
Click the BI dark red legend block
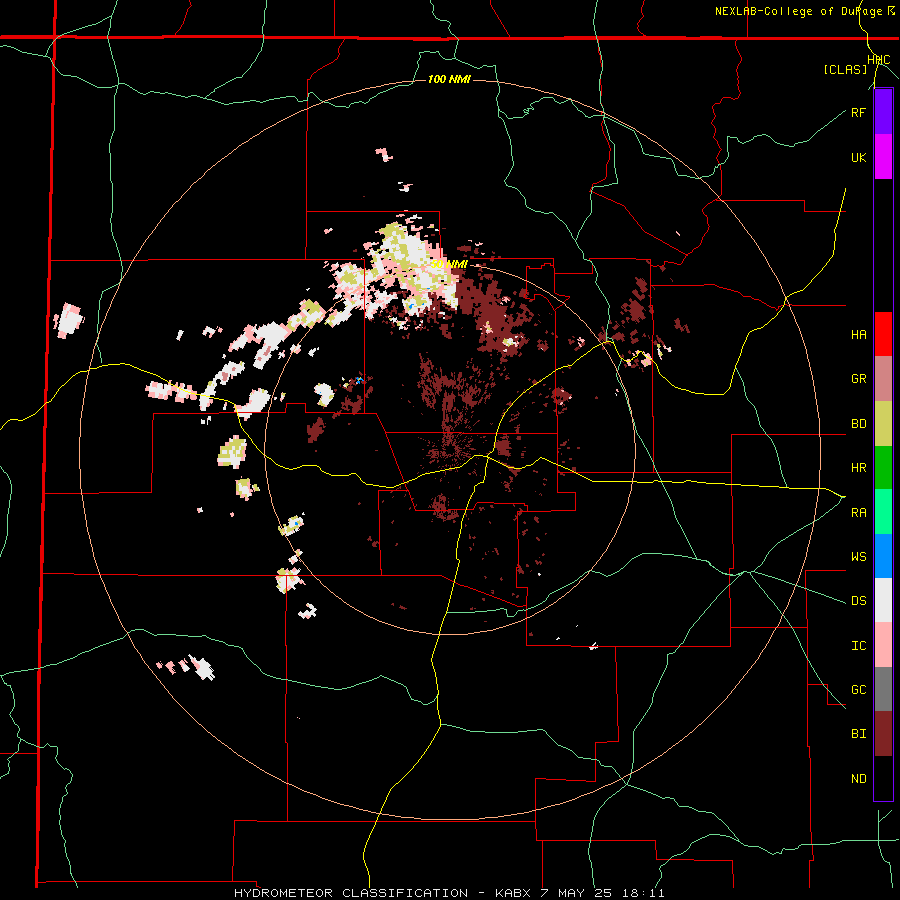(883, 734)
